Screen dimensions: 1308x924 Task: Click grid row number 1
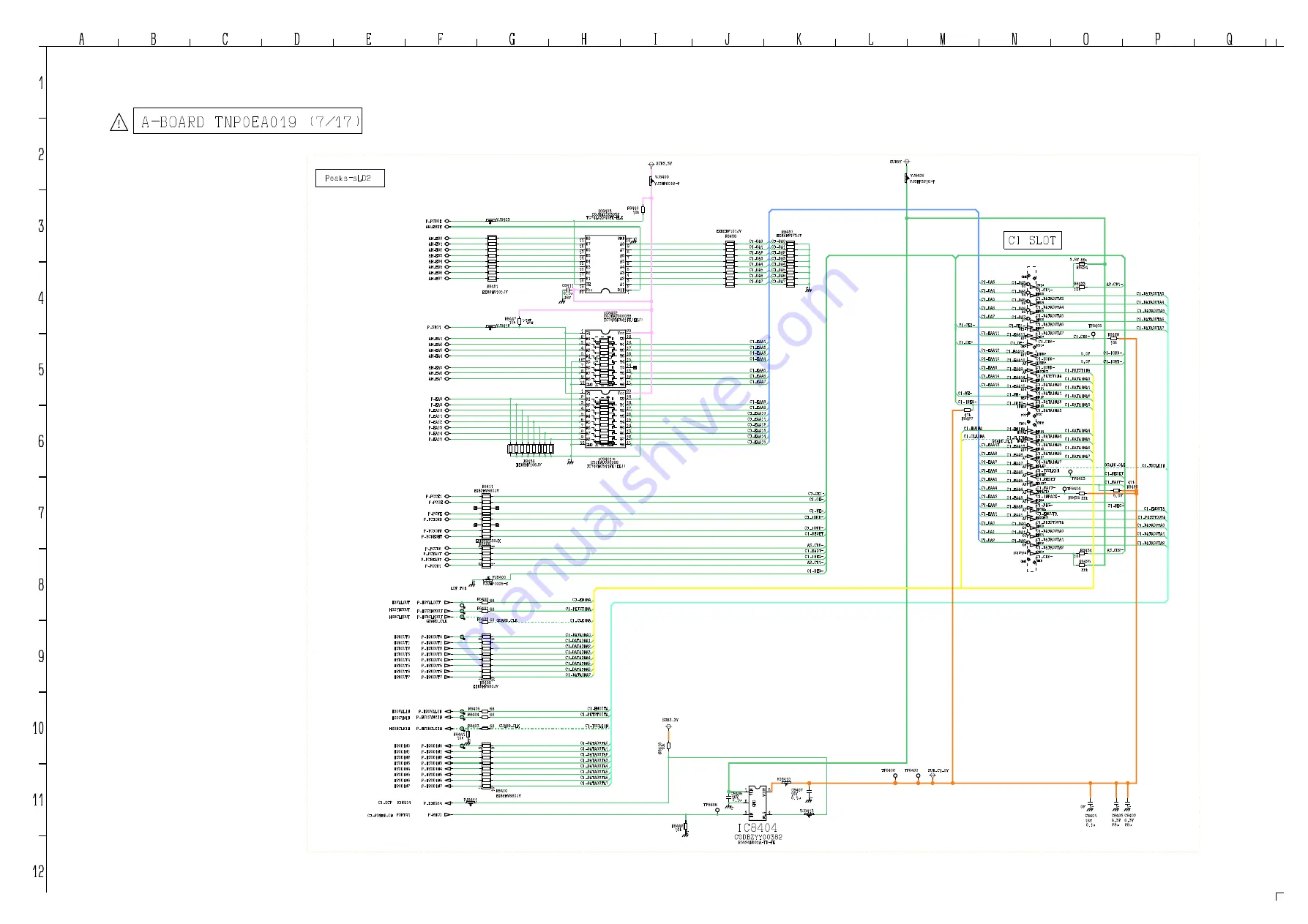41,83
